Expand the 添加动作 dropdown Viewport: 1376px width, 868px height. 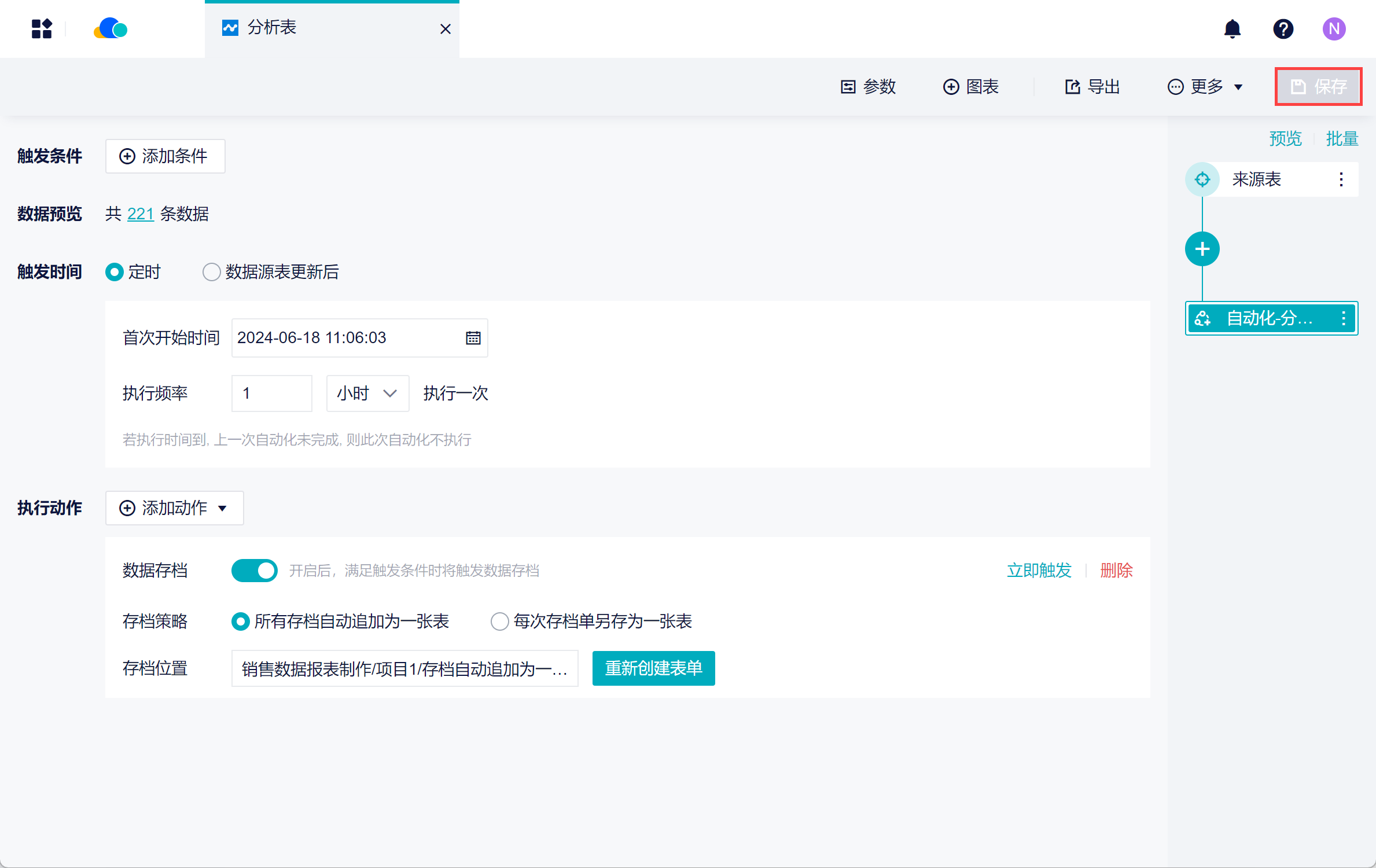click(x=174, y=508)
